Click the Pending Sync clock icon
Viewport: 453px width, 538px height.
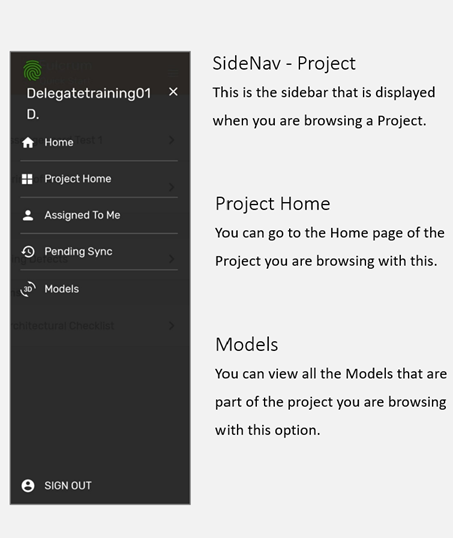click(x=28, y=252)
